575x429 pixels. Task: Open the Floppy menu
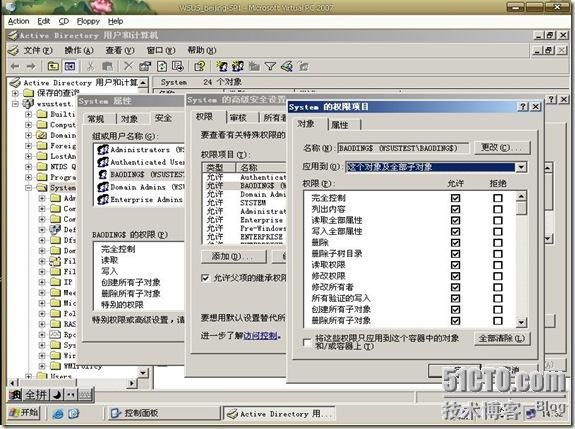pos(88,21)
